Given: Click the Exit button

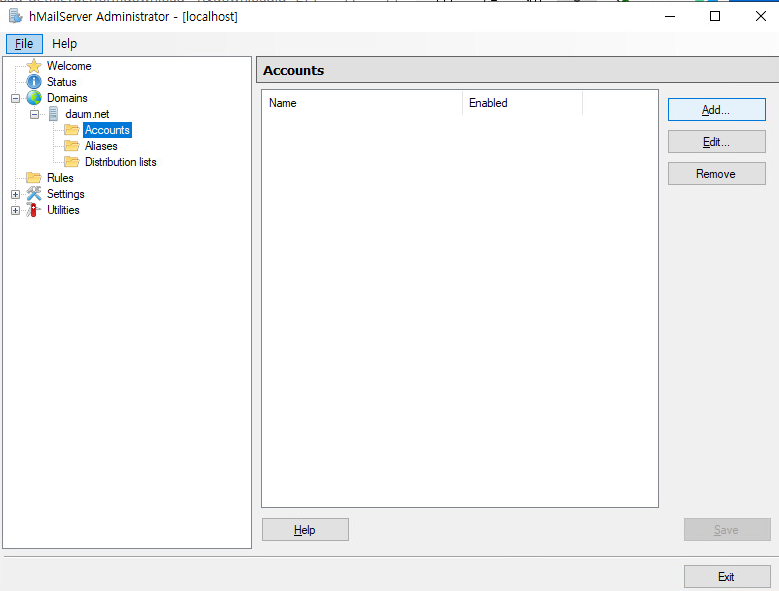Looking at the screenshot, I should (727, 577).
